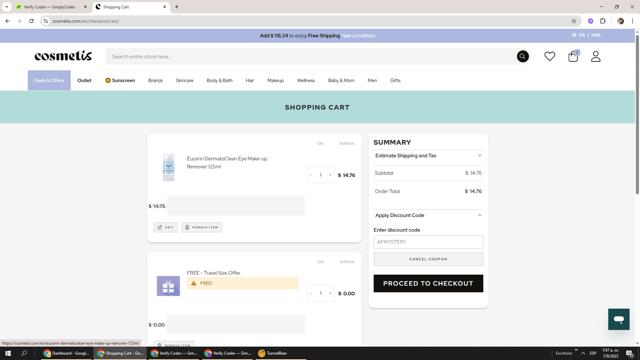Open the Eucerin DermatoClean product link
This screenshot has height=360, width=640.
coord(227,162)
